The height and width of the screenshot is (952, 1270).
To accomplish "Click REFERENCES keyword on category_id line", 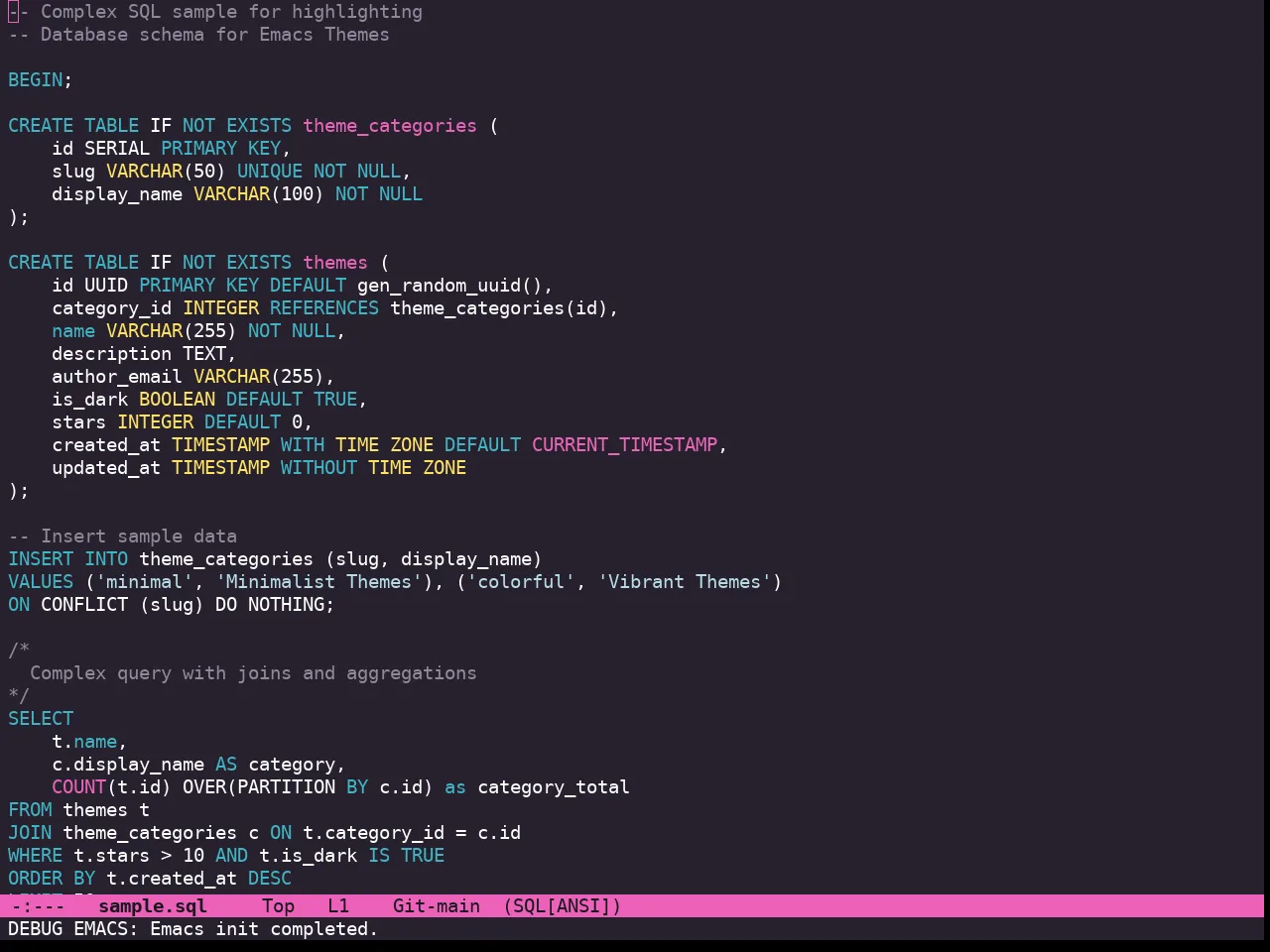I will [x=324, y=308].
